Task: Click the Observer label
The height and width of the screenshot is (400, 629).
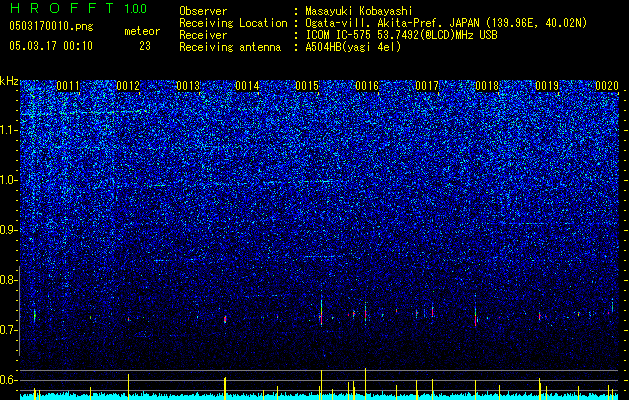Action: (203, 11)
